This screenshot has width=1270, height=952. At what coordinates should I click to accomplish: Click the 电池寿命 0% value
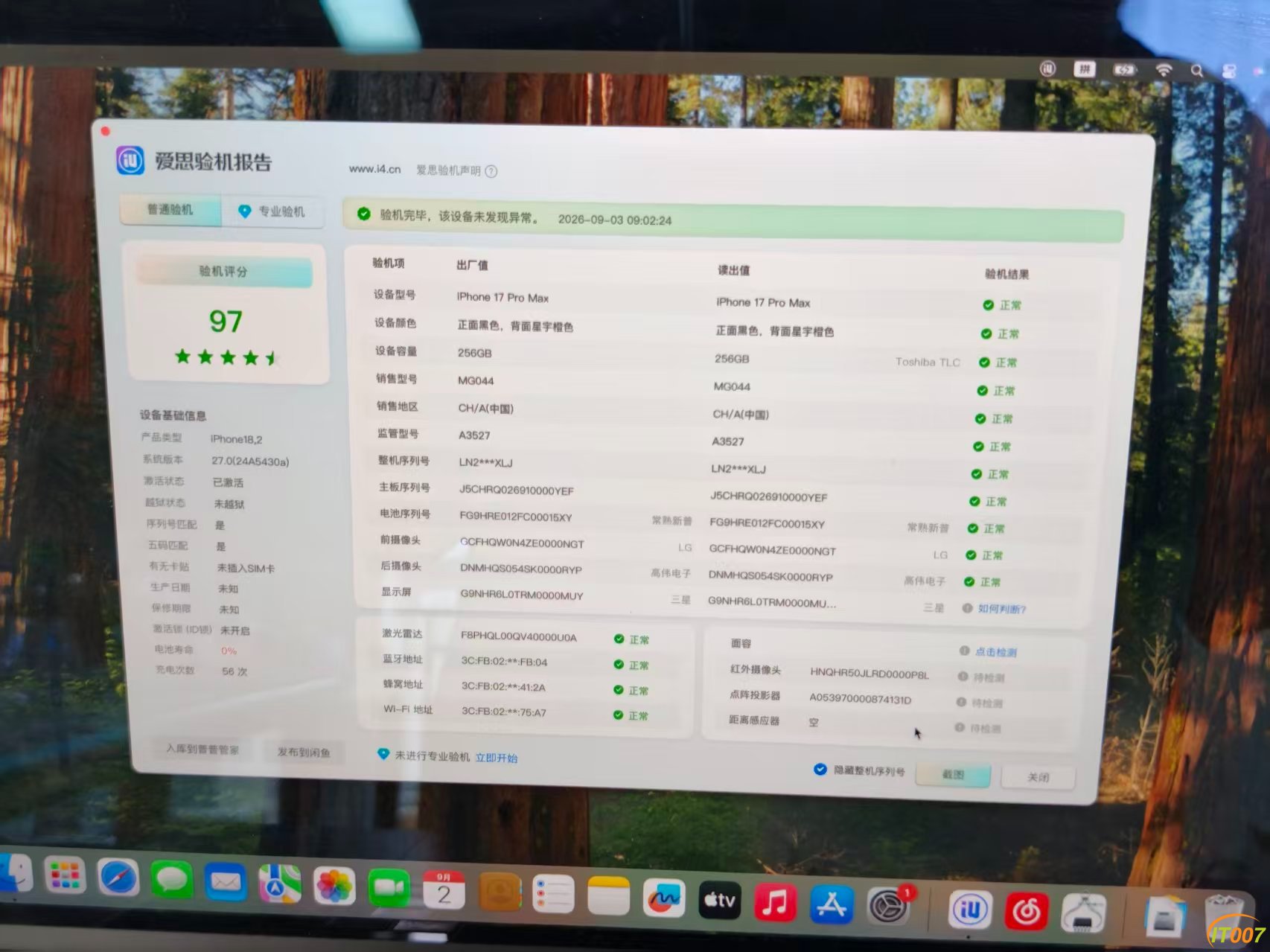pyautogui.click(x=229, y=651)
